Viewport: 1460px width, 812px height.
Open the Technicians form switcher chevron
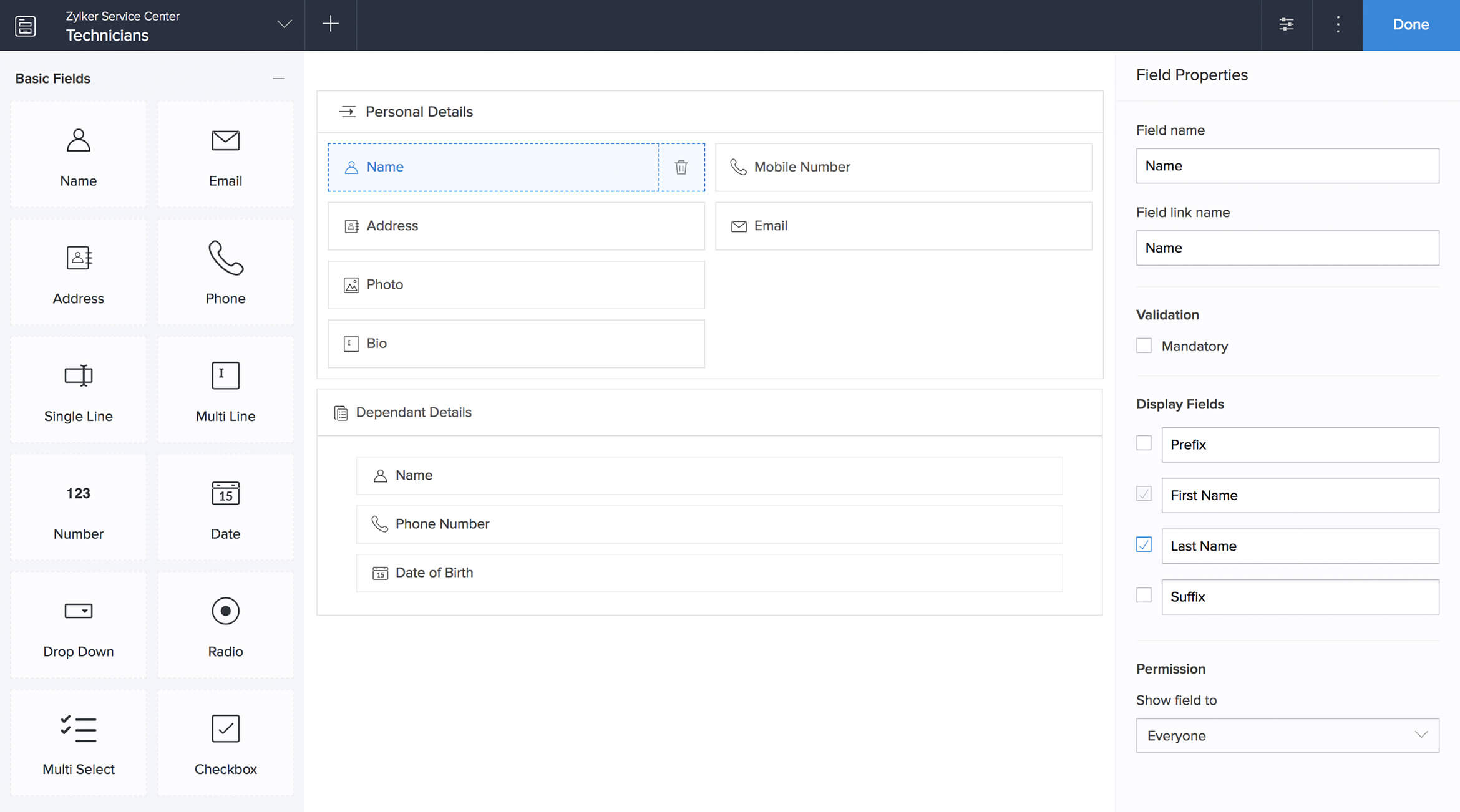pyautogui.click(x=284, y=24)
